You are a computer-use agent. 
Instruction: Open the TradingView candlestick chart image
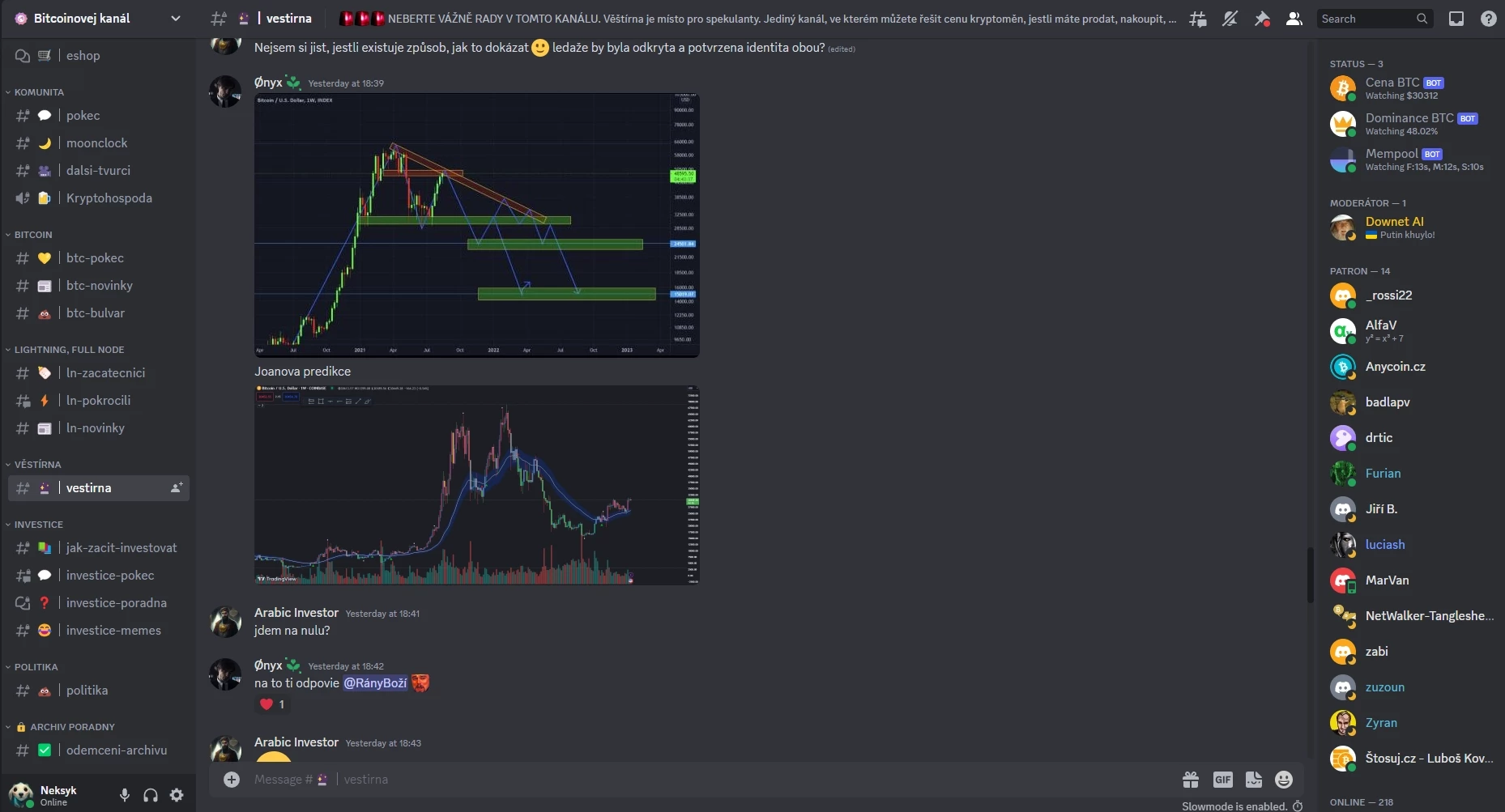tap(477, 485)
